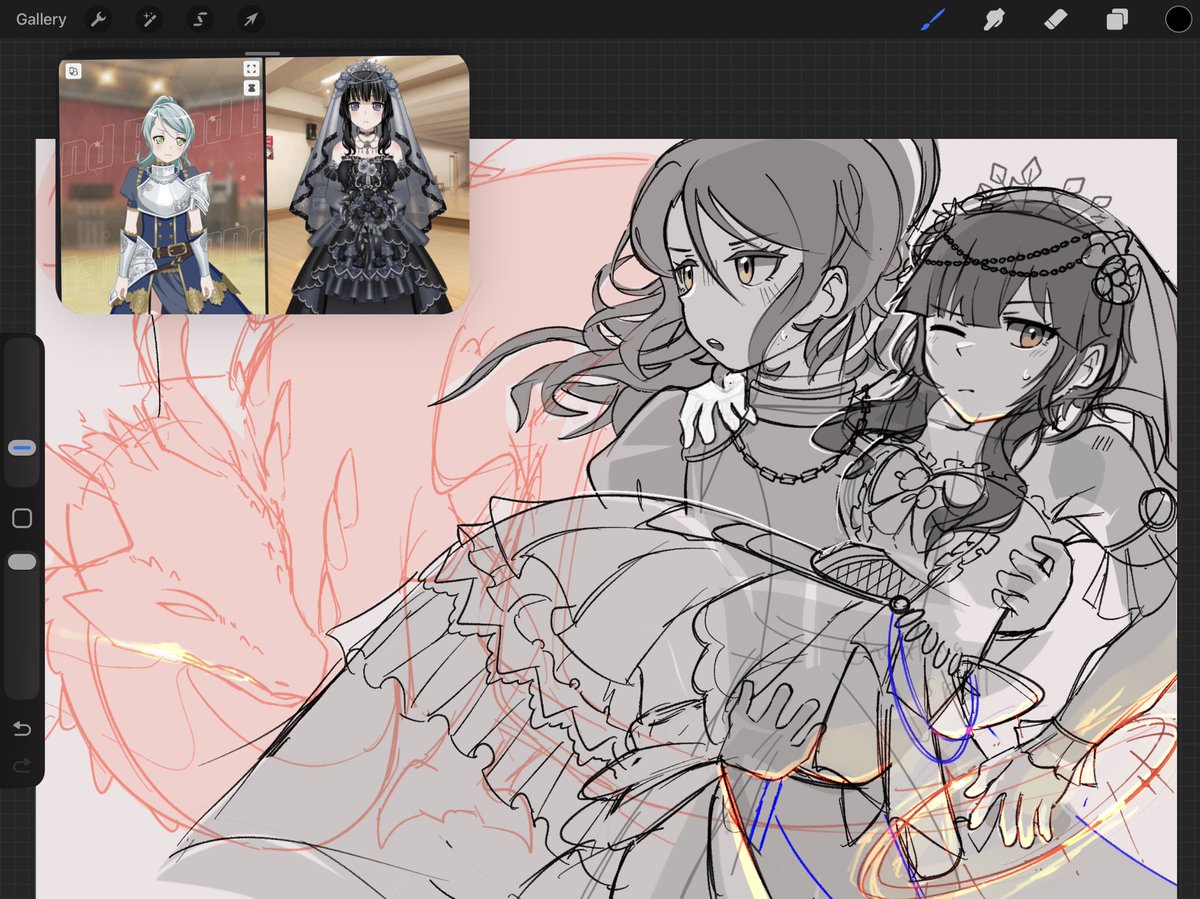The image size is (1200, 899).
Task: Open the Actions wrench menu
Action: pyautogui.click(x=98, y=19)
